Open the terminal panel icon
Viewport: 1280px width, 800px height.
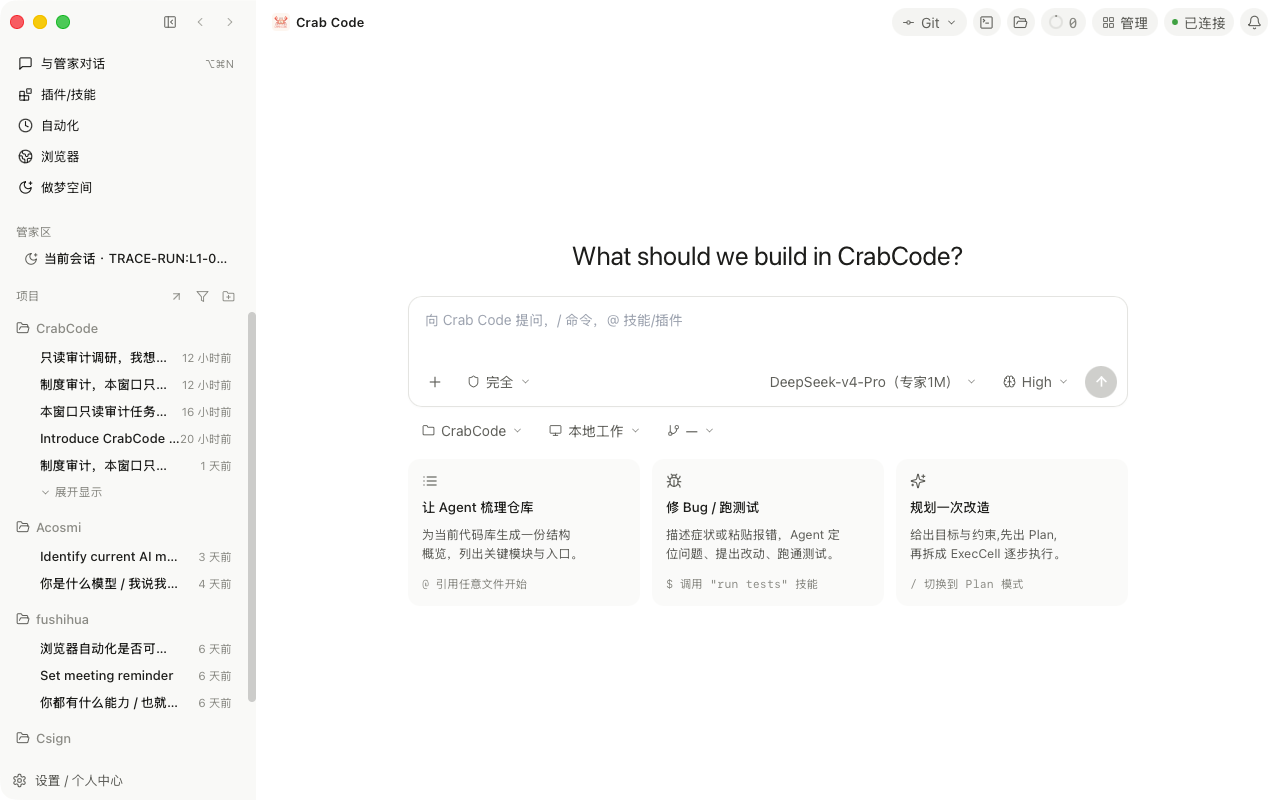(986, 22)
